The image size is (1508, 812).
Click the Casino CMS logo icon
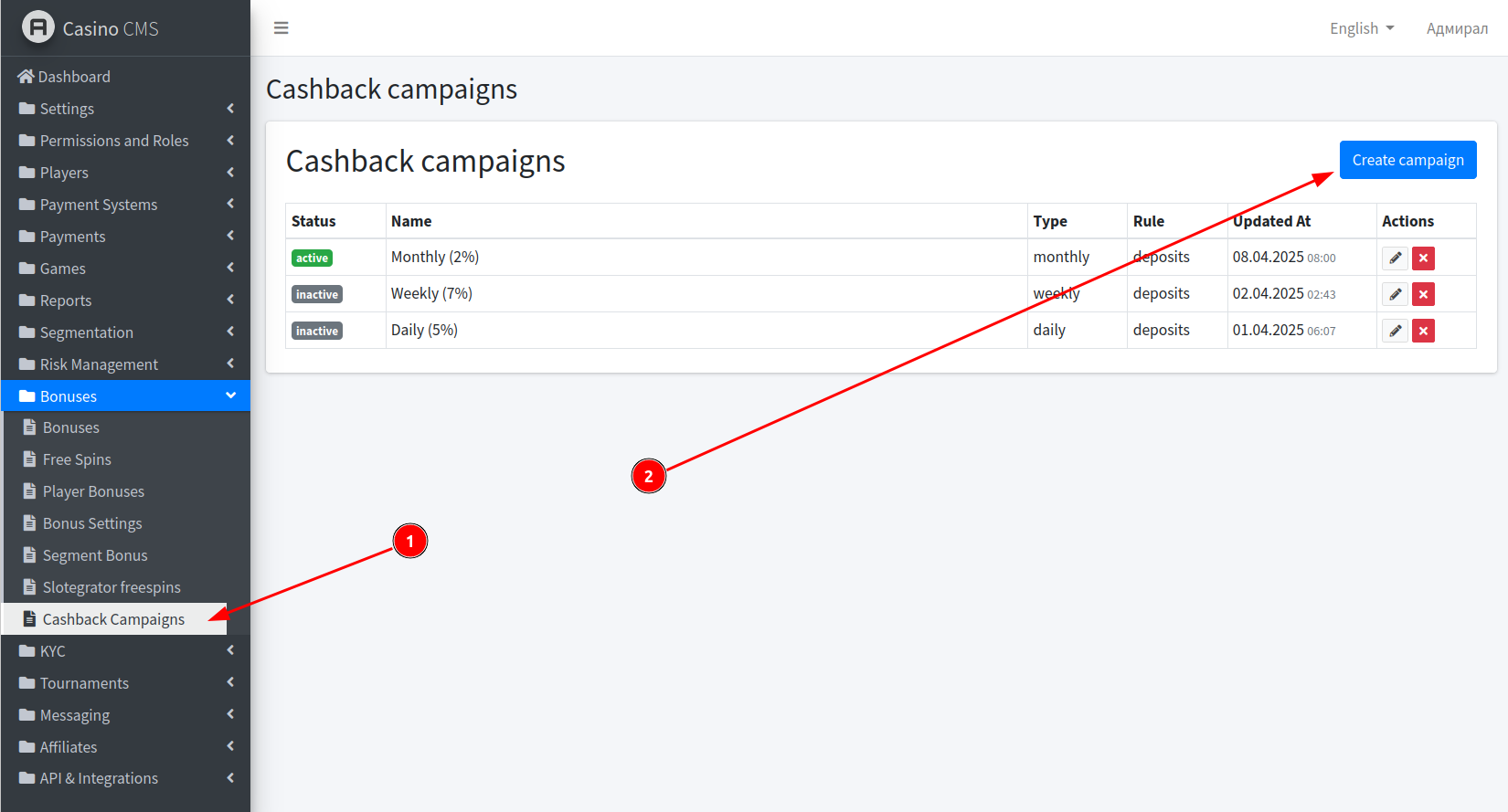pos(37,27)
